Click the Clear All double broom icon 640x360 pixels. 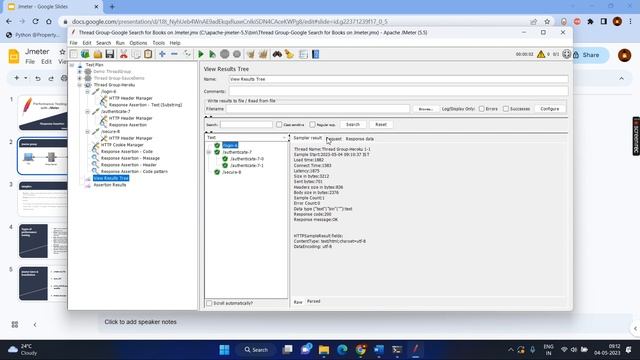click(x=263, y=54)
